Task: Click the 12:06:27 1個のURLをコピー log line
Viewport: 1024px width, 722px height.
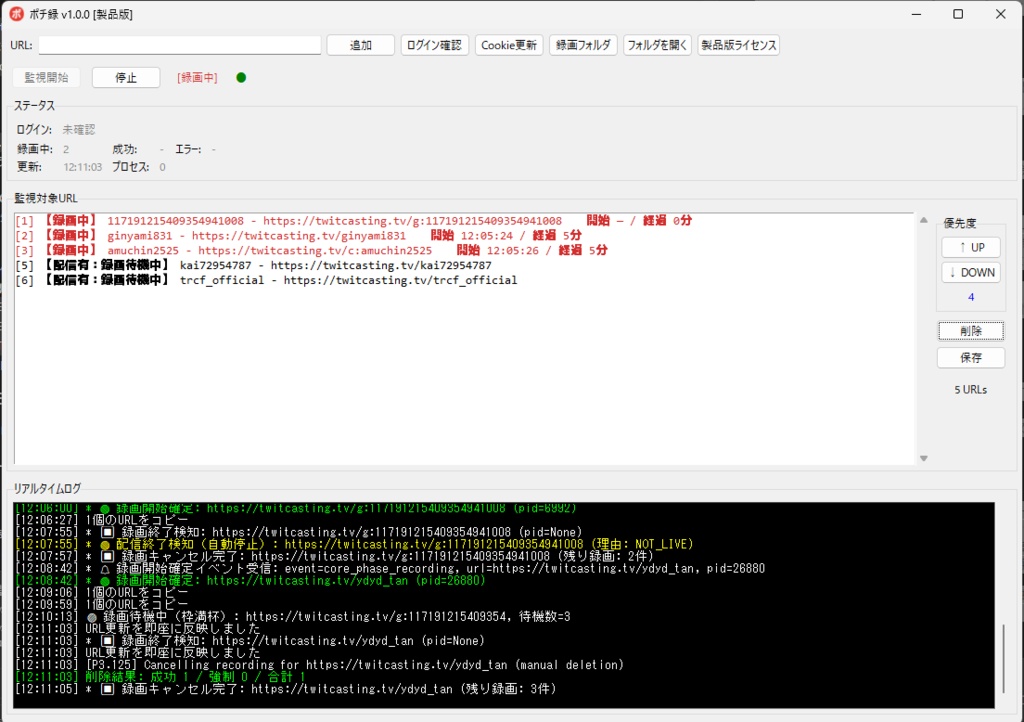Action: [x=101, y=520]
